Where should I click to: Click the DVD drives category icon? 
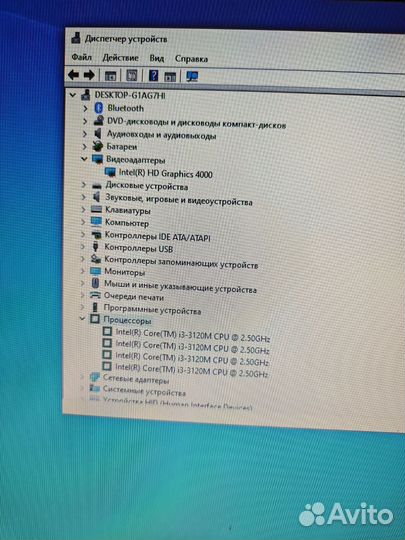coord(99,121)
